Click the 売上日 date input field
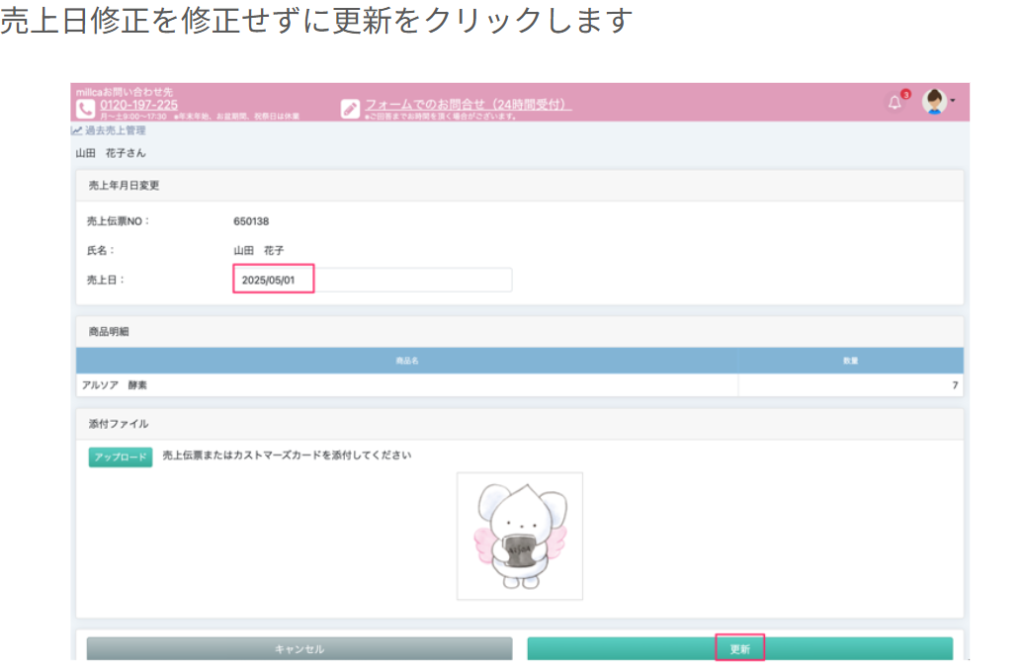Viewport: 1024px width, 669px height. (372, 280)
